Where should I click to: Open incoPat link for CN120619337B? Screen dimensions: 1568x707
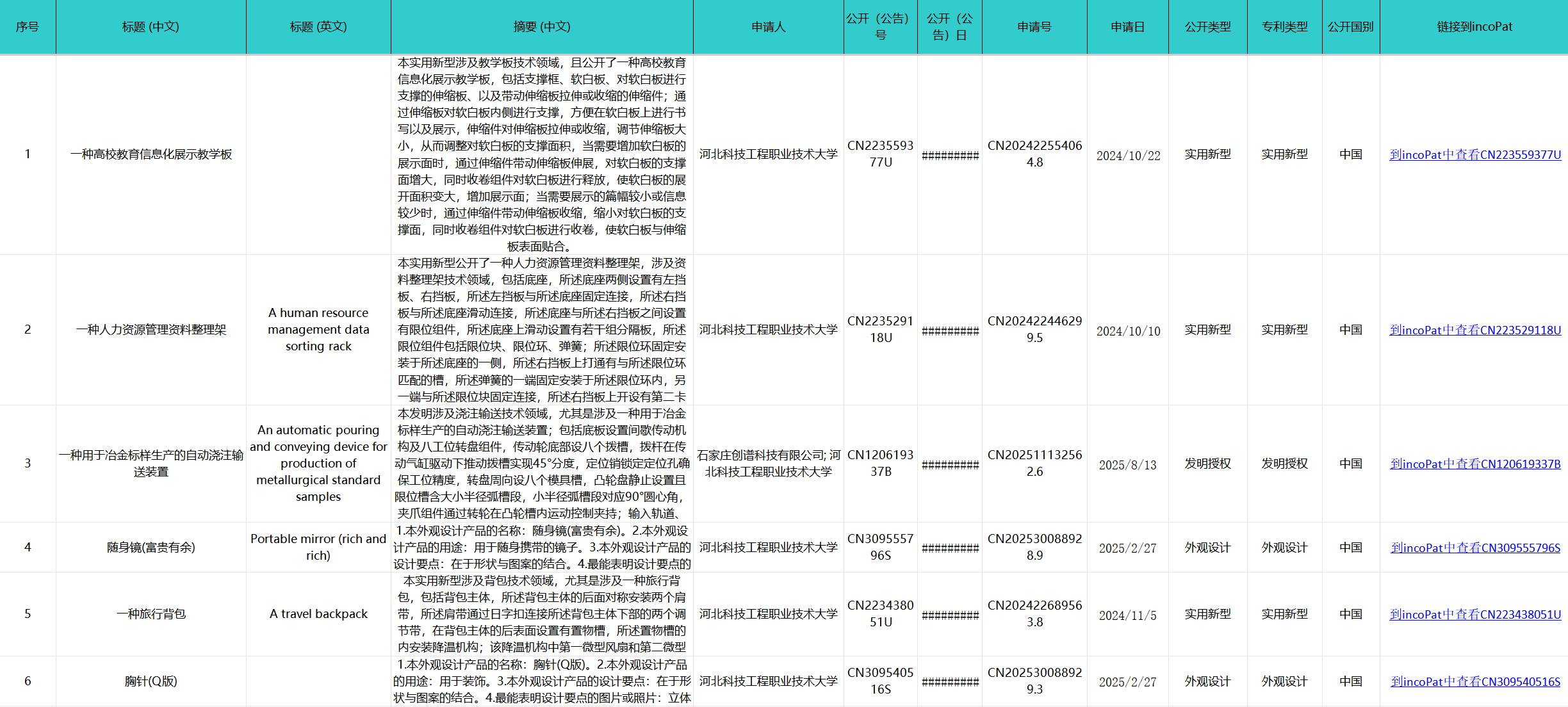[x=1474, y=464]
